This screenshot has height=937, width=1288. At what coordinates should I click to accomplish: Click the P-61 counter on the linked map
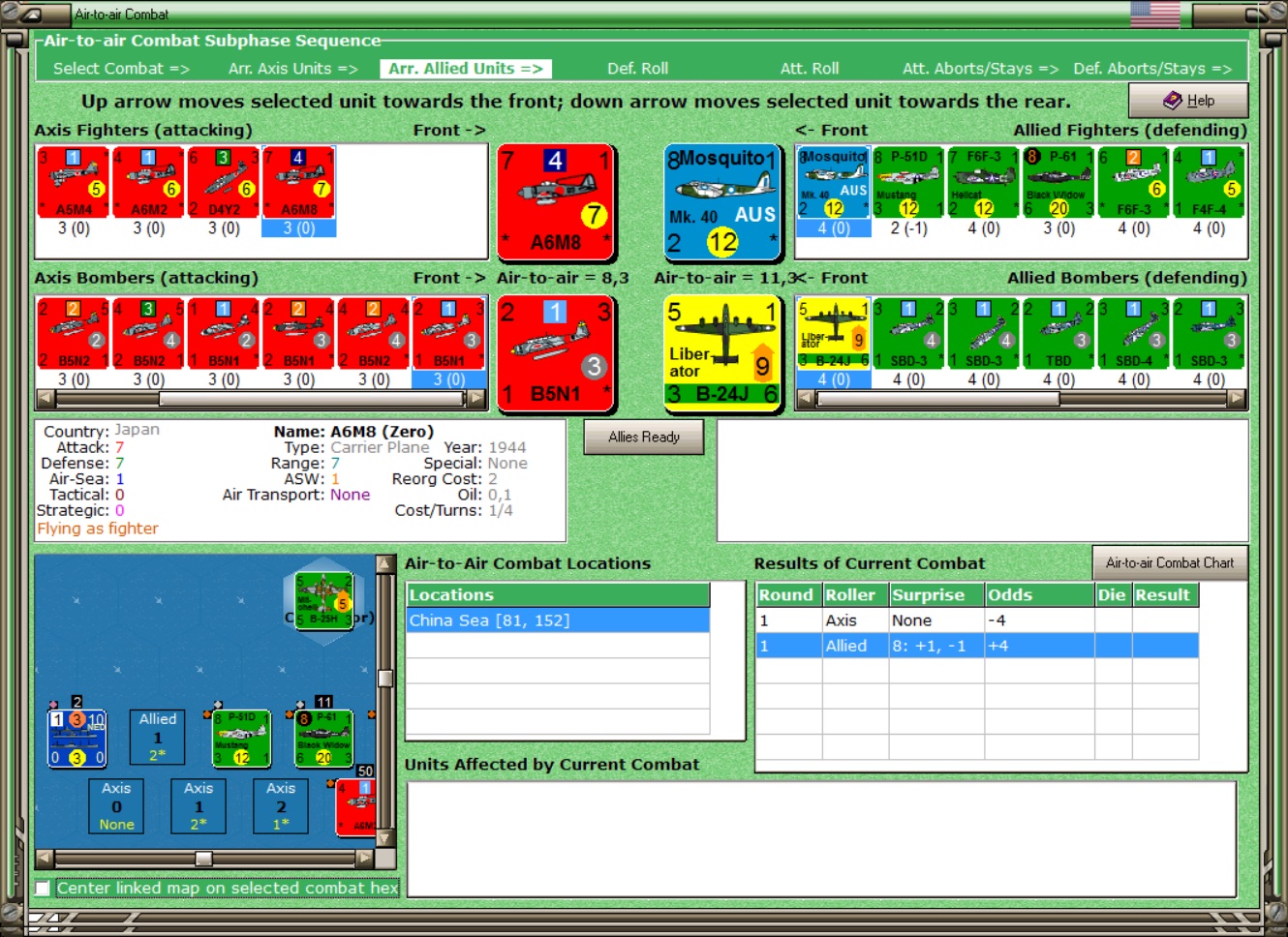click(x=323, y=738)
